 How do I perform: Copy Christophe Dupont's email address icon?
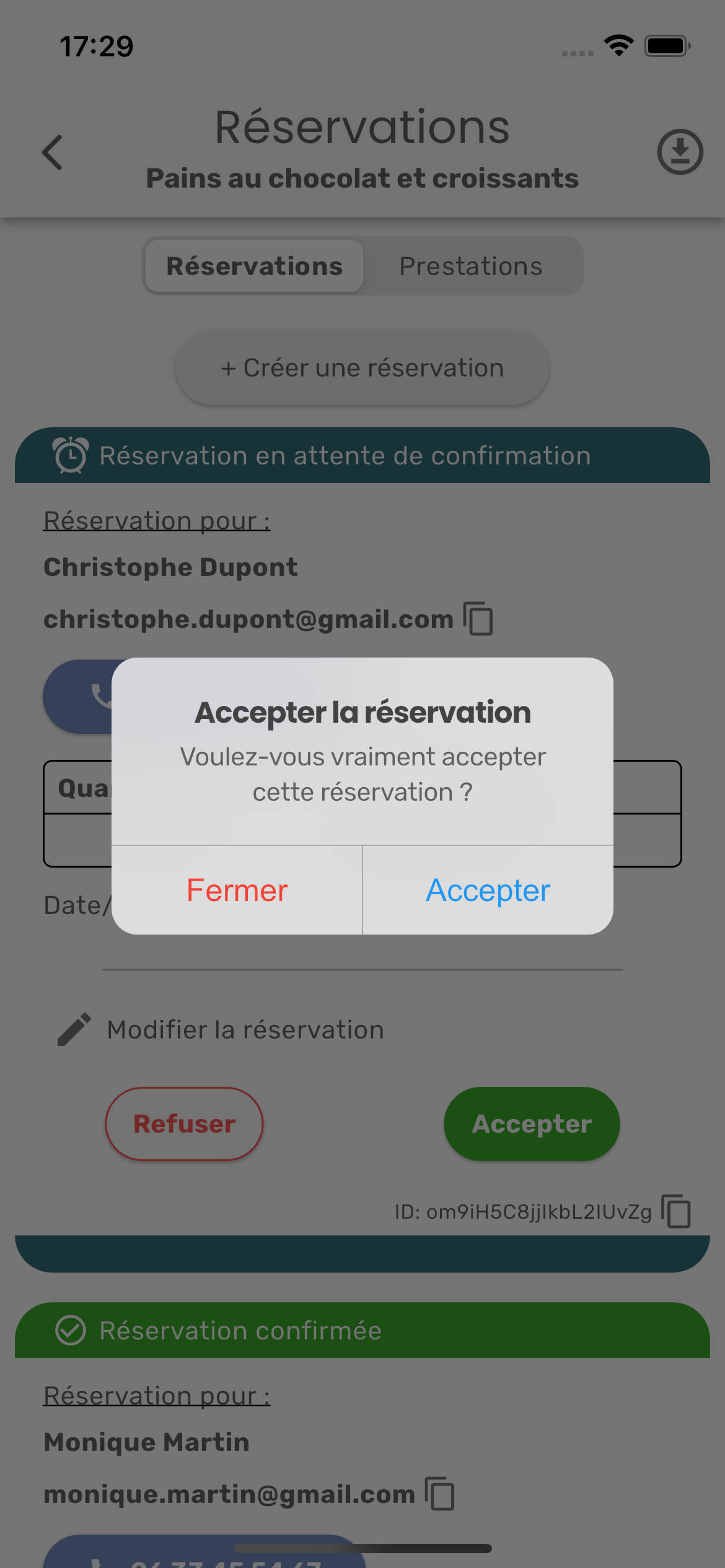point(478,619)
